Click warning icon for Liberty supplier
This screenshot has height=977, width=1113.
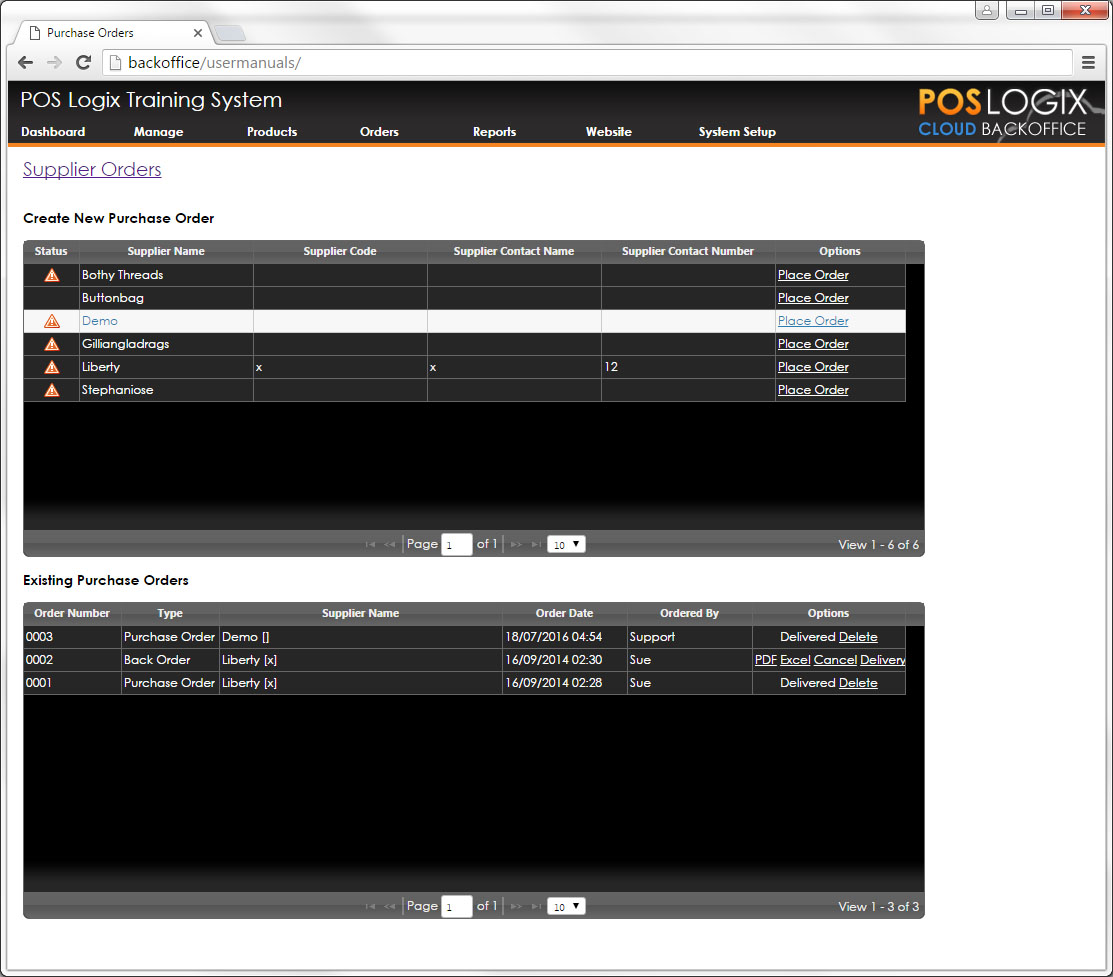click(52, 367)
